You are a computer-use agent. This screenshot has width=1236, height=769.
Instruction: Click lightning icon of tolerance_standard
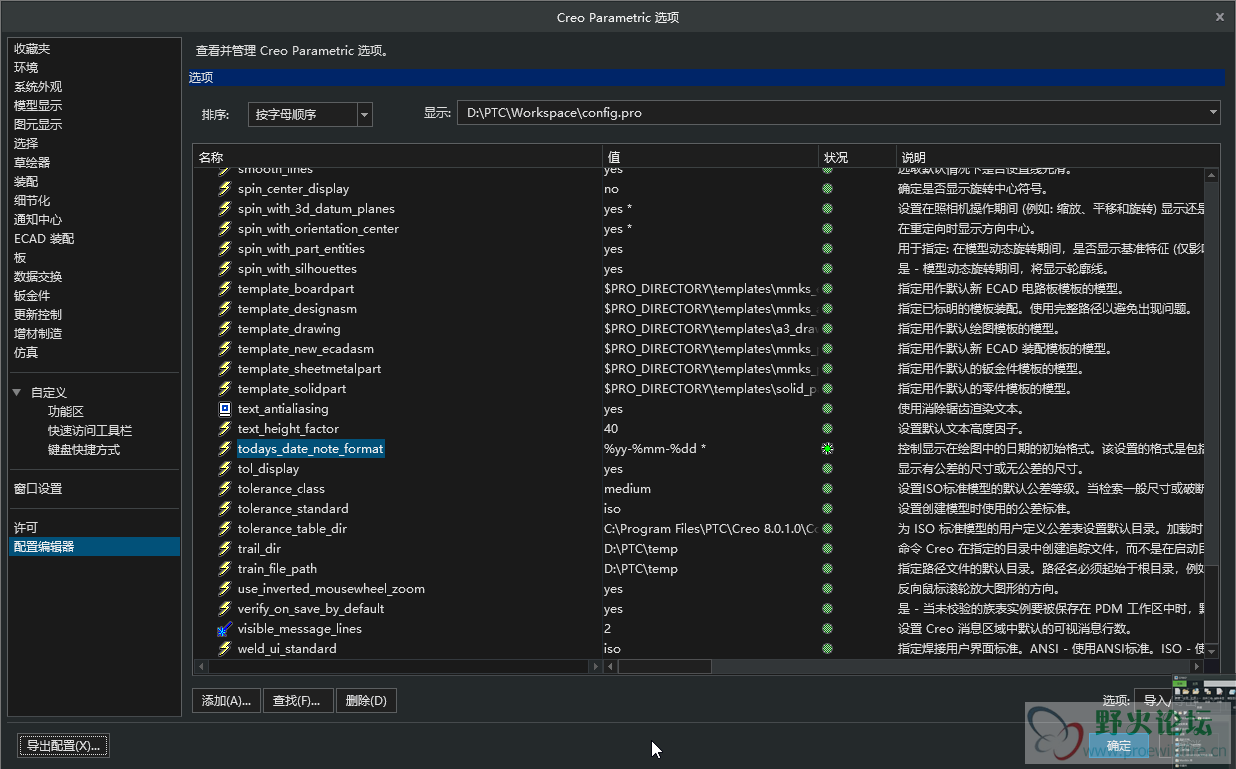tap(225, 509)
